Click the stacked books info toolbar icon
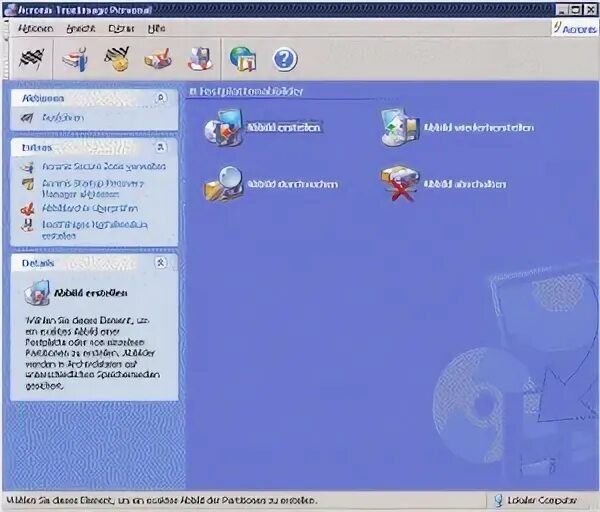 coord(75,59)
